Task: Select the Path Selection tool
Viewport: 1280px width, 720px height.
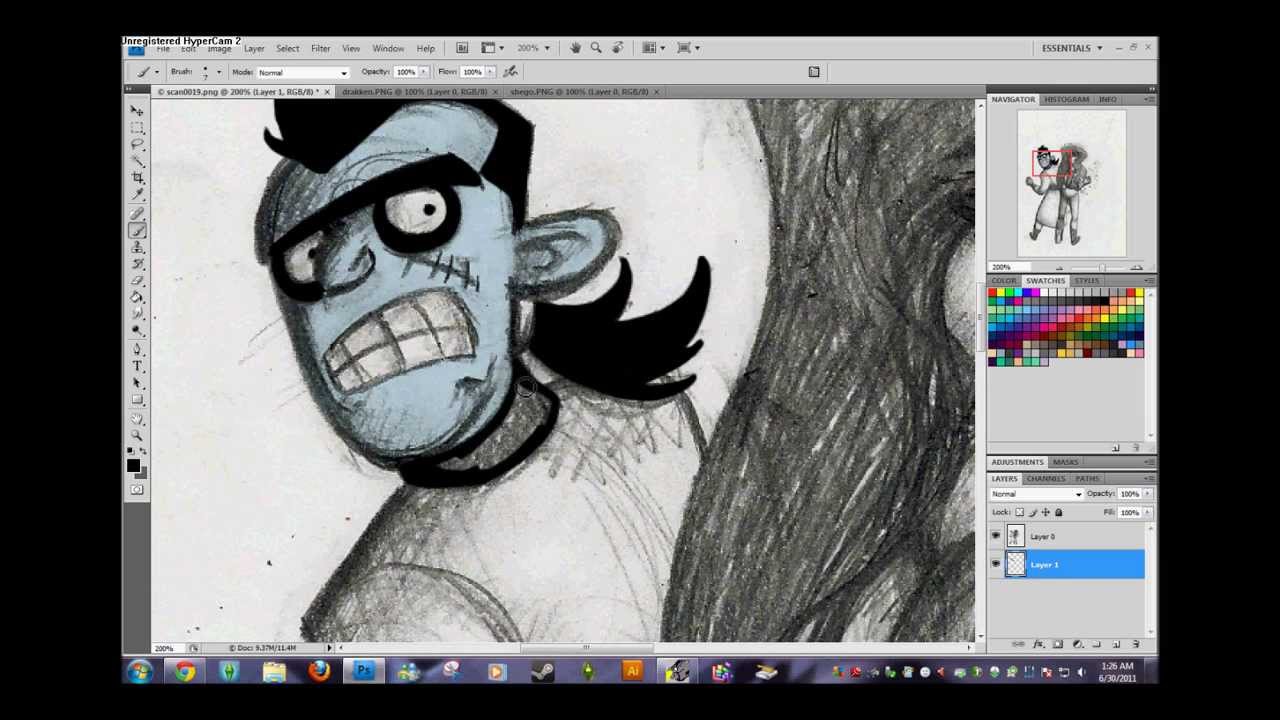Action: click(137, 384)
